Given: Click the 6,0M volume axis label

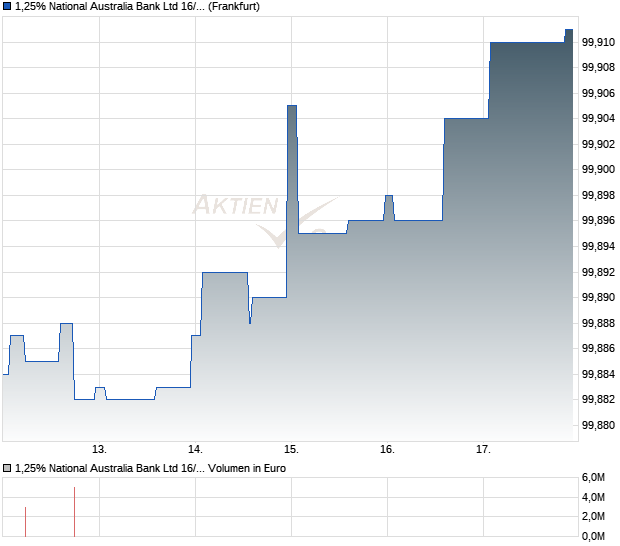Looking at the screenshot, I should pos(593,478).
